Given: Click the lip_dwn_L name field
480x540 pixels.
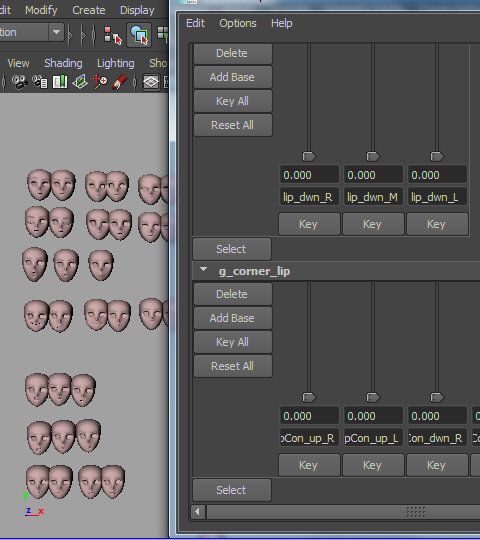Looking at the screenshot, I should pos(437,197).
